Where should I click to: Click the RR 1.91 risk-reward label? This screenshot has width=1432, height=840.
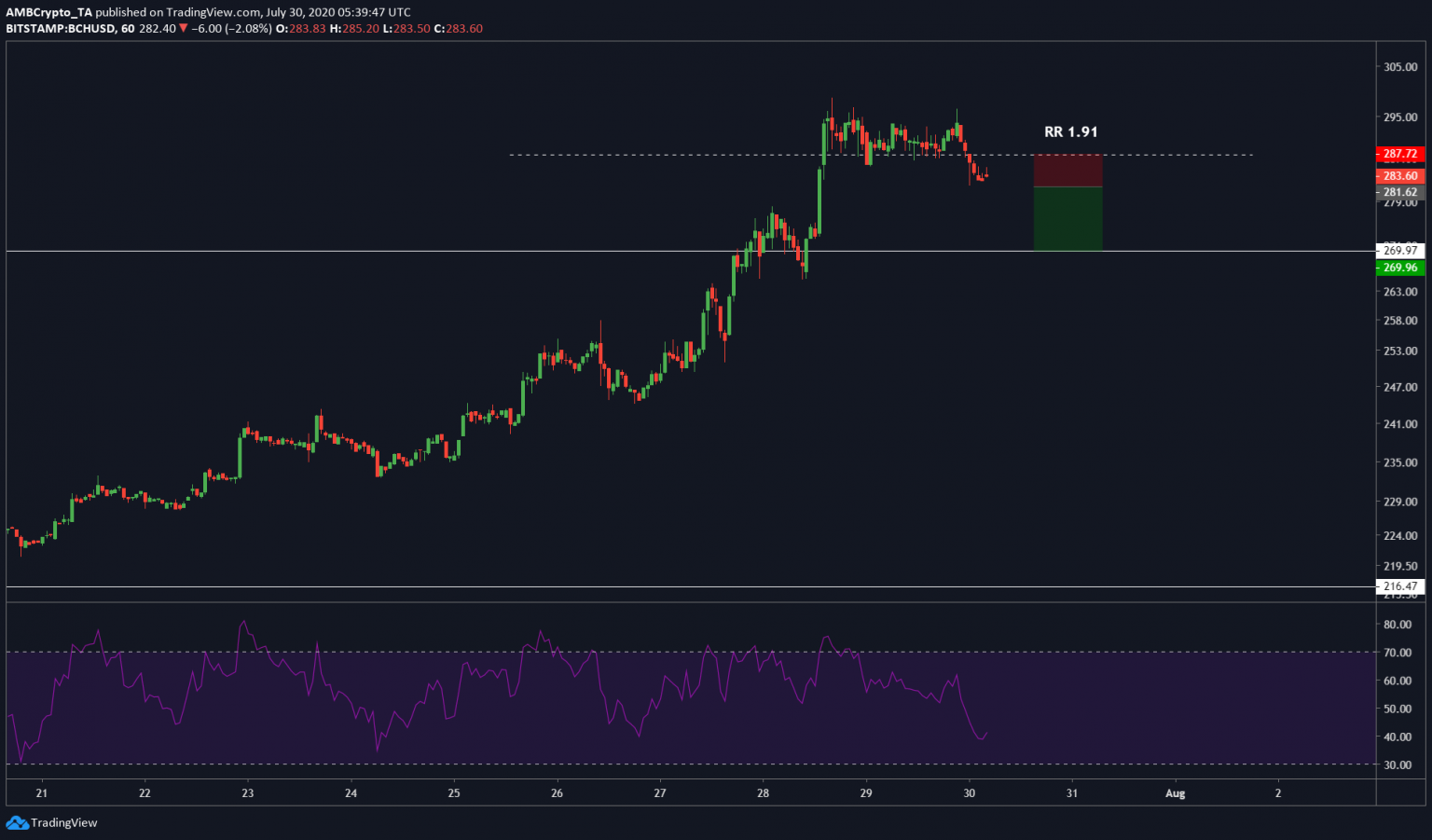[1070, 132]
